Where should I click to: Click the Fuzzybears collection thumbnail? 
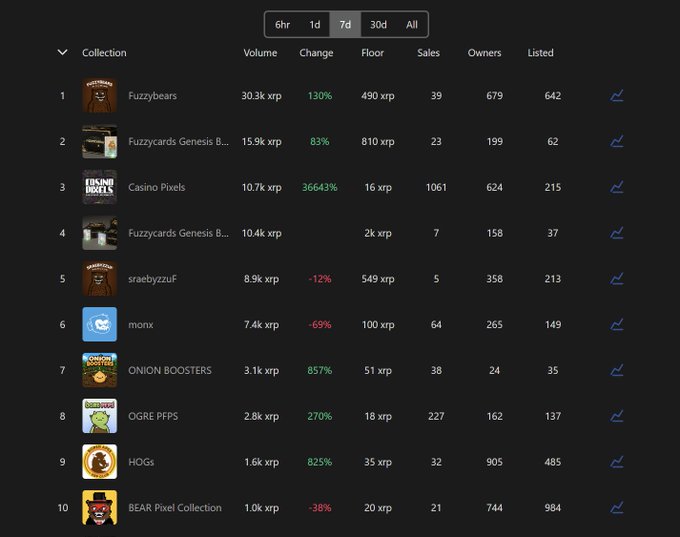(x=100, y=95)
